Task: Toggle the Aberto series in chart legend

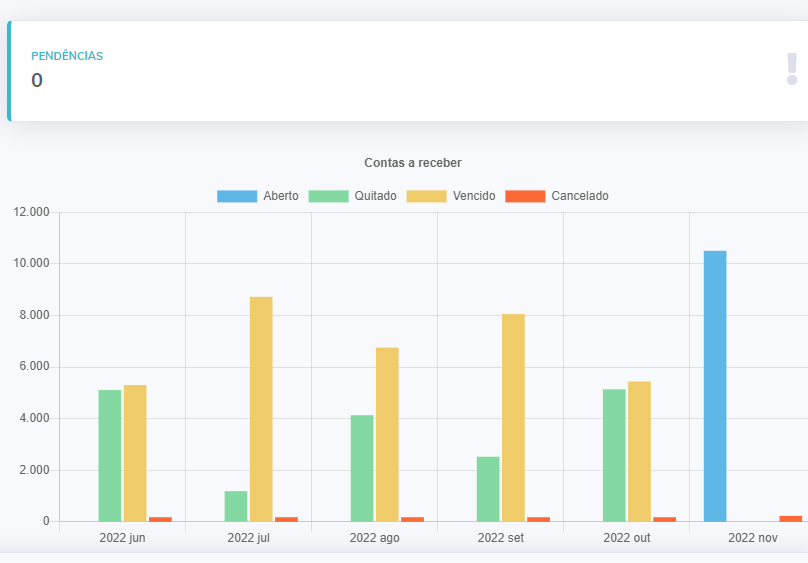Action: click(x=258, y=196)
